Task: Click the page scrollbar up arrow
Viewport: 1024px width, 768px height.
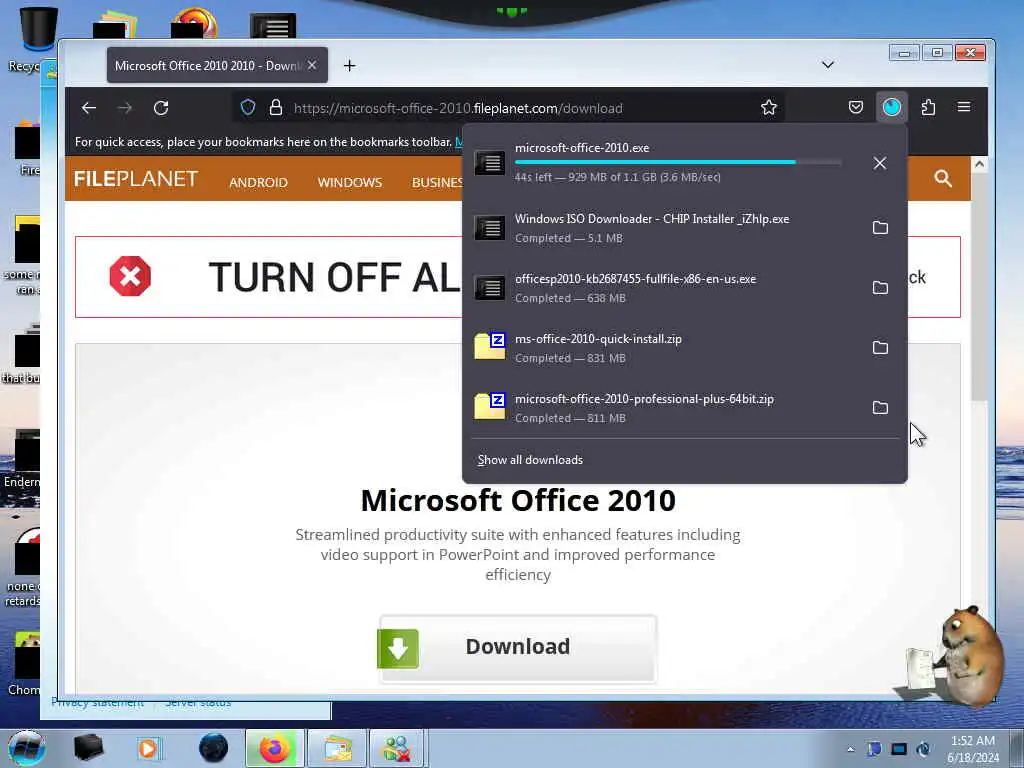Action: pyautogui.click(x=979, y=164)
